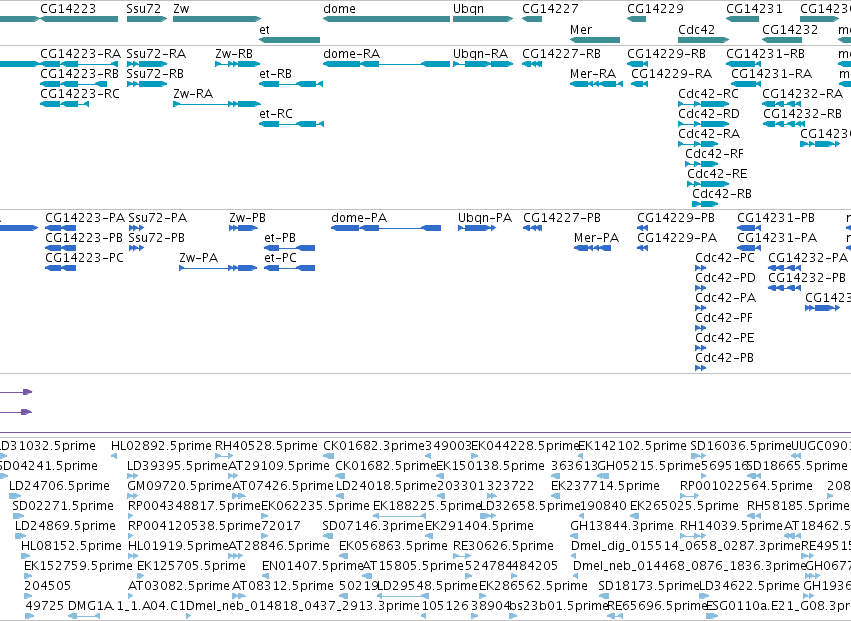The image size is (851, 621).
Task: Click protein Ssu72-PA
Action: pyautogui.click(x=158, y=218)
